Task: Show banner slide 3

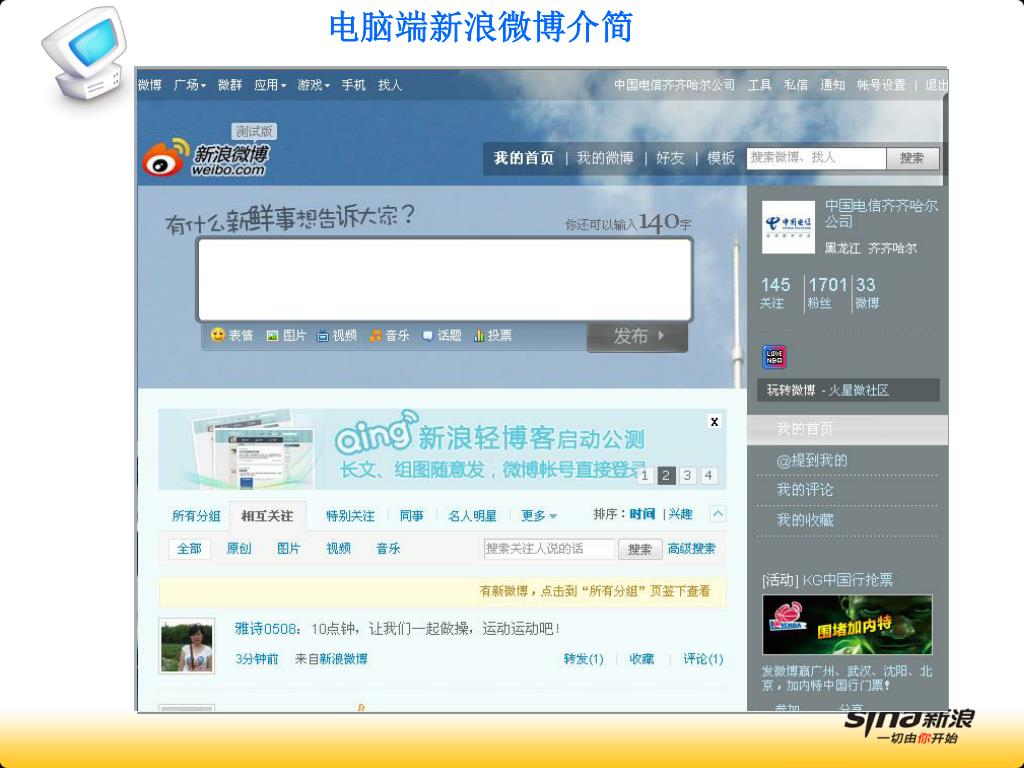Action: tap(687, 475)
